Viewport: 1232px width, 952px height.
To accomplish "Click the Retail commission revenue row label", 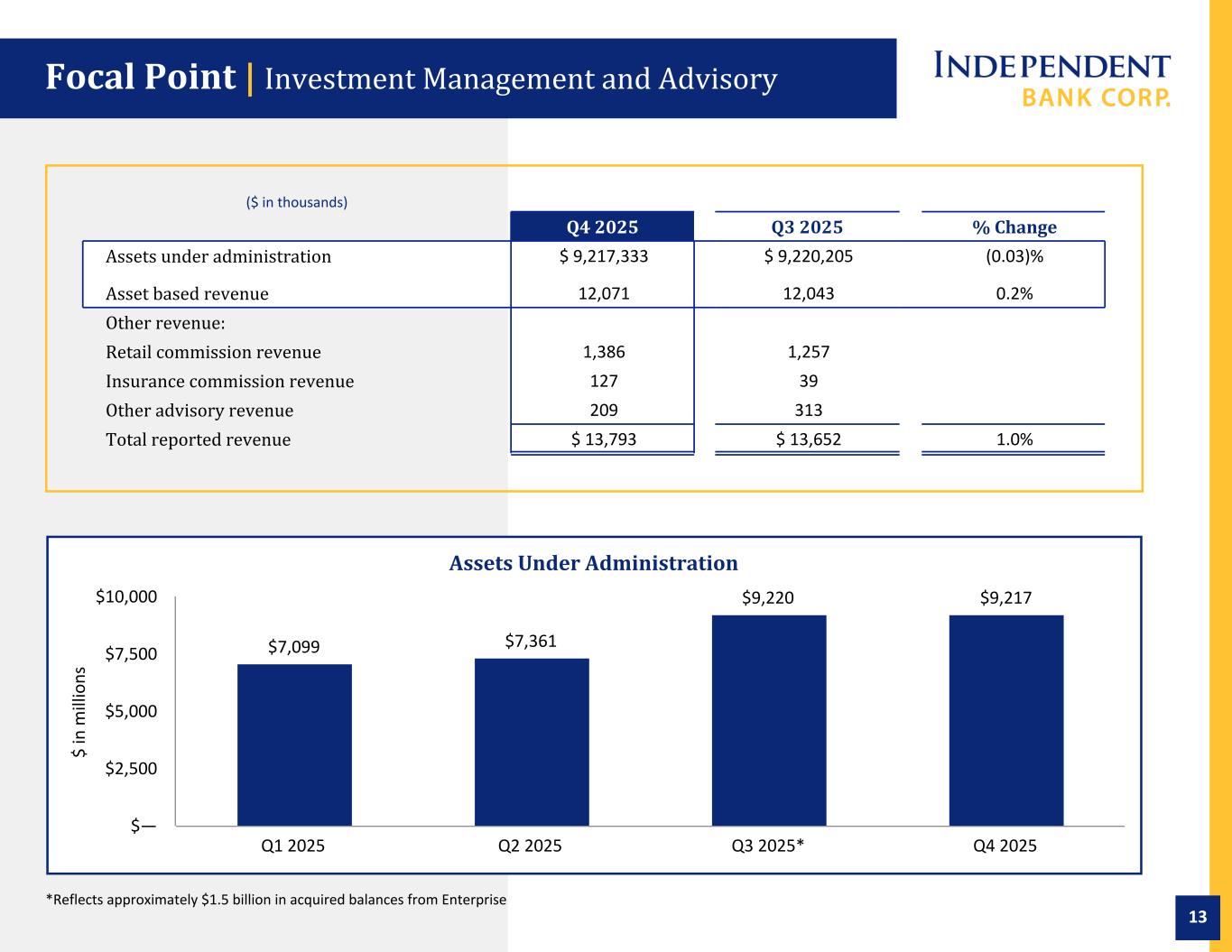I will [213, 352].
